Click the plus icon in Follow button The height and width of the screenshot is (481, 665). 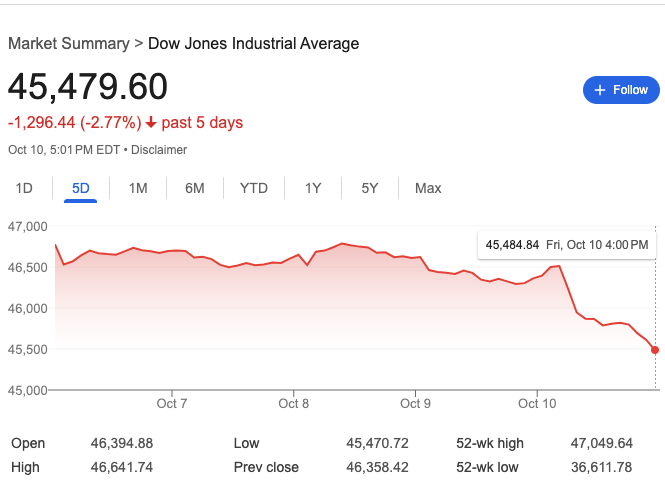[600, 90]
